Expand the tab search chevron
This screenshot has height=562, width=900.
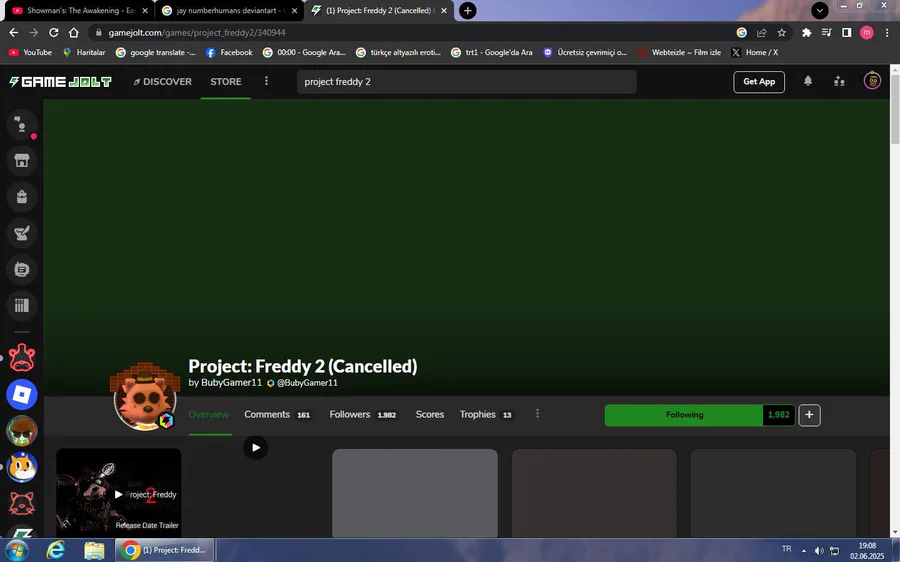point(820,10)
